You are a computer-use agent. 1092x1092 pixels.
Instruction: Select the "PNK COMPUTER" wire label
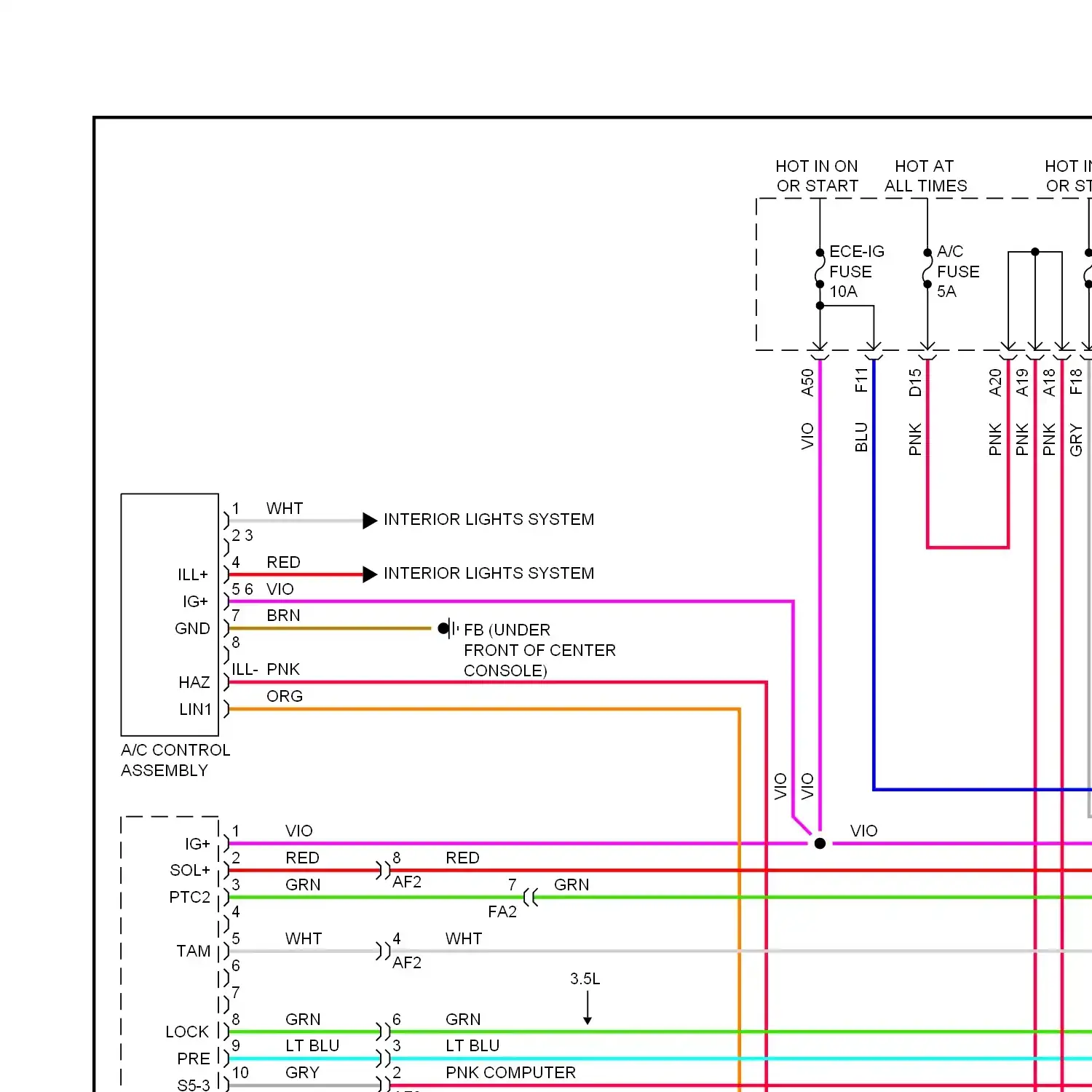(x=511, y=1073)
